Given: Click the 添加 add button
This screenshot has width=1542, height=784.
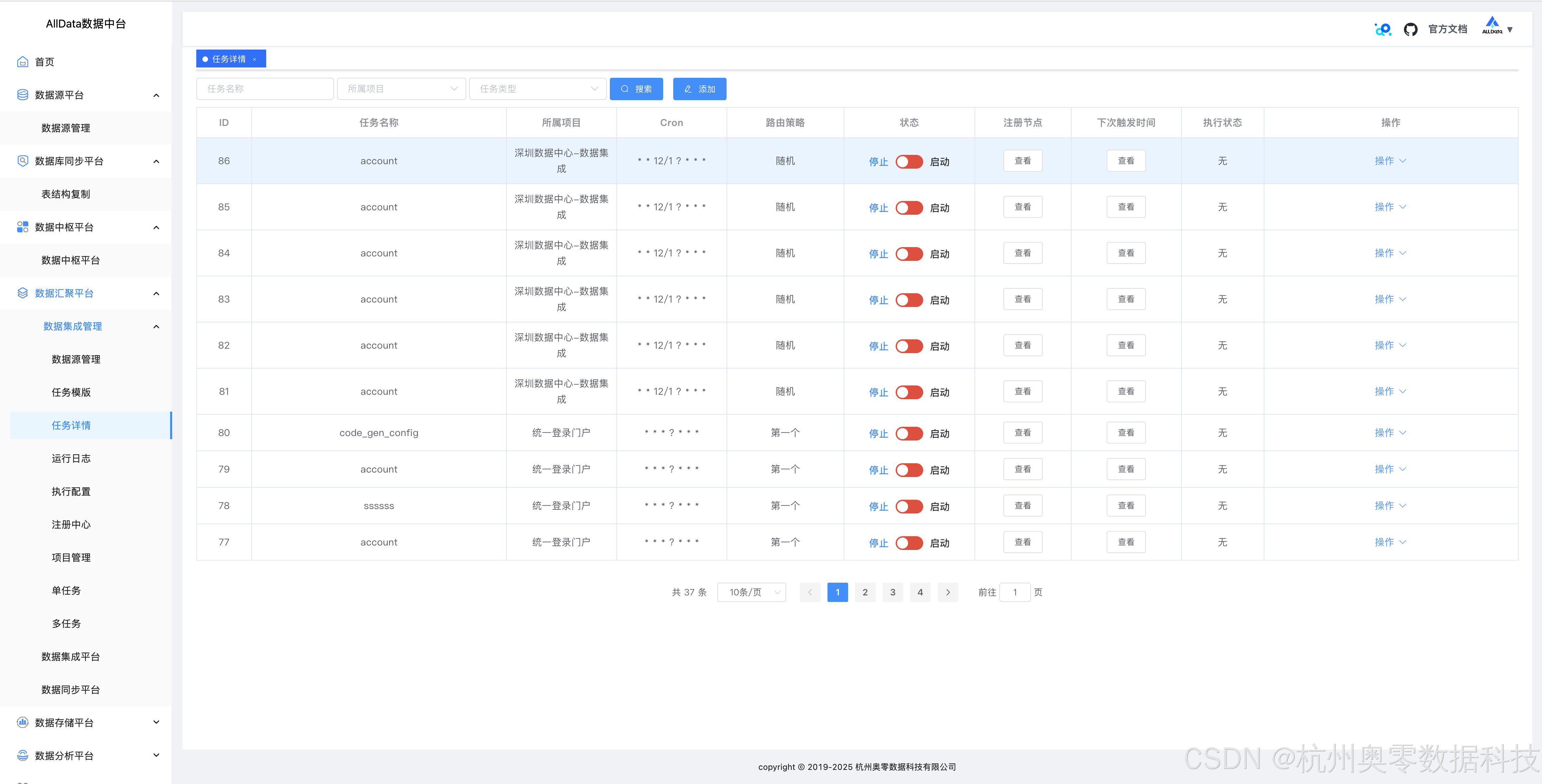Looking at the screenshot, I should pos(699,88).
